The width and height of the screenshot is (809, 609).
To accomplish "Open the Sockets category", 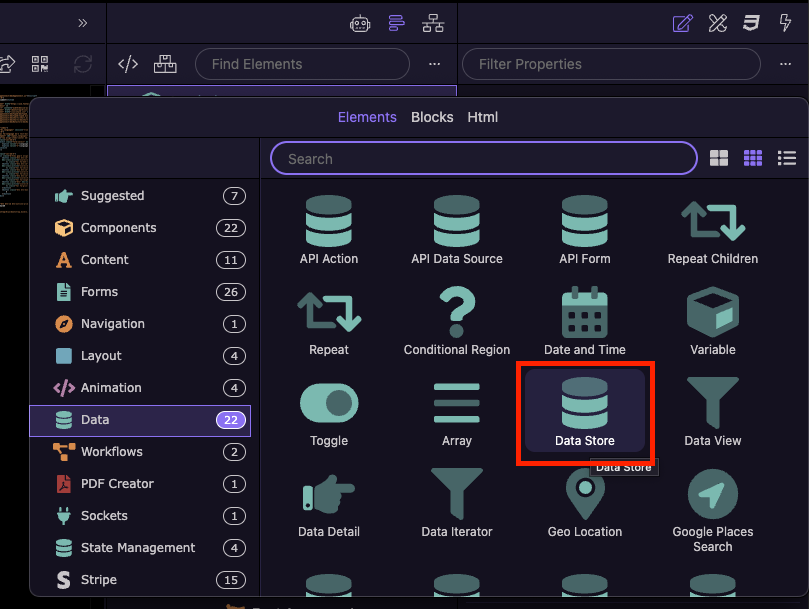I will pyautogui.click(x=140, y=516).
